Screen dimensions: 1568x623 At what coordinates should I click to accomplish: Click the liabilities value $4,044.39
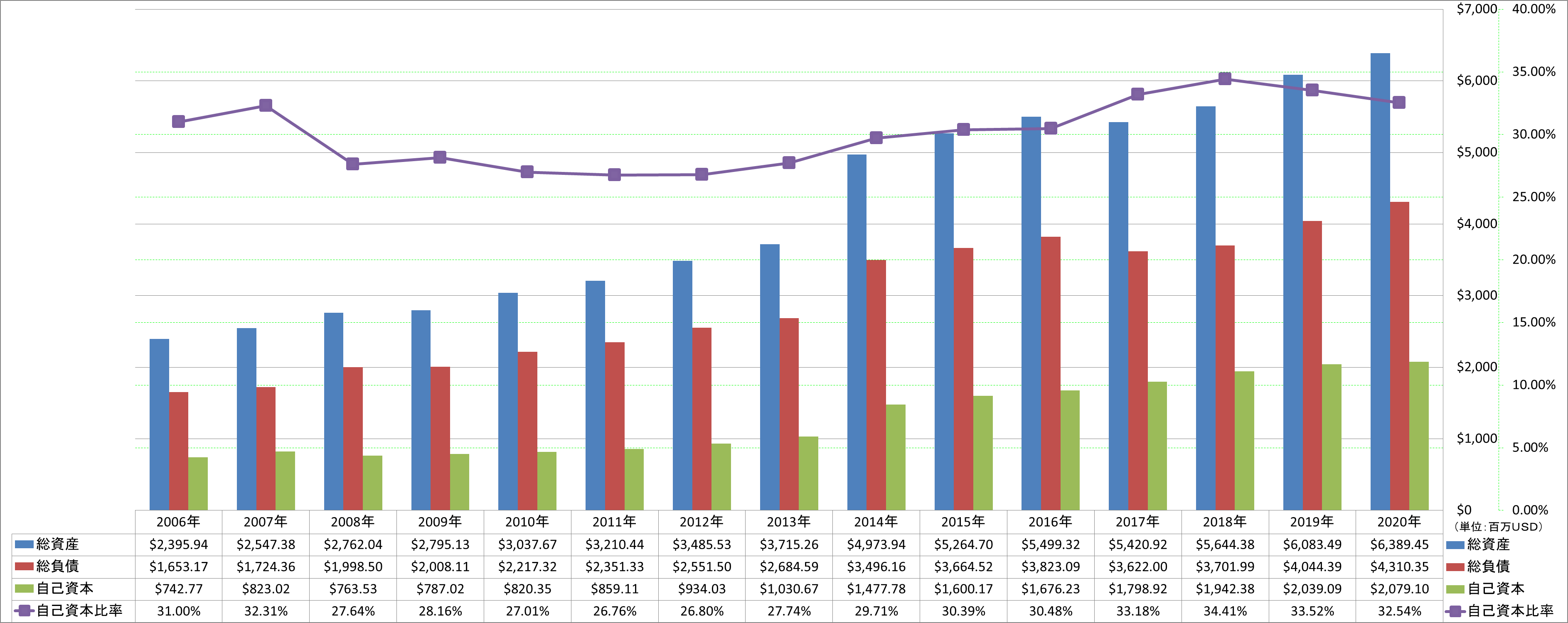pyautogui.click(x=1312, y=567)
